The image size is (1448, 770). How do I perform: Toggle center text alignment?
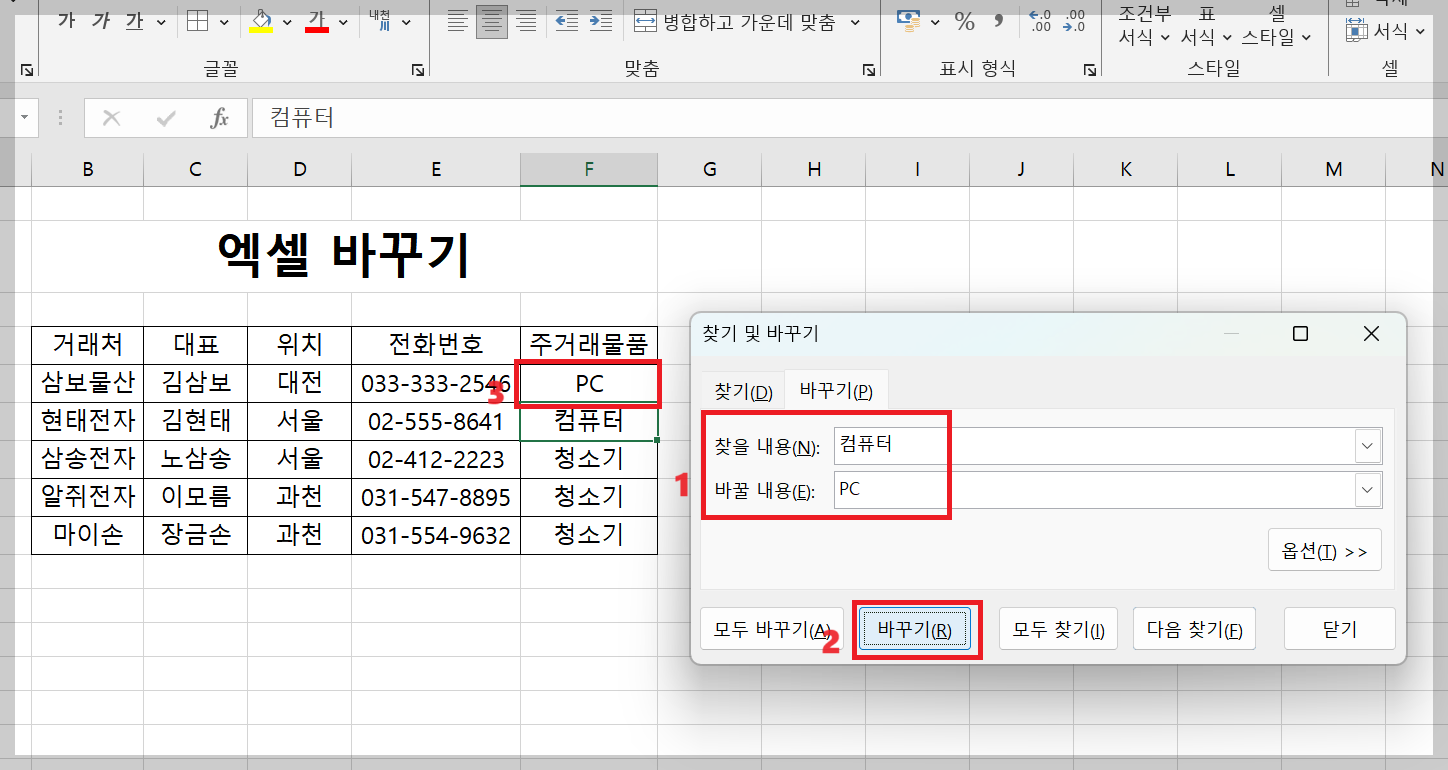pos(491,20)
